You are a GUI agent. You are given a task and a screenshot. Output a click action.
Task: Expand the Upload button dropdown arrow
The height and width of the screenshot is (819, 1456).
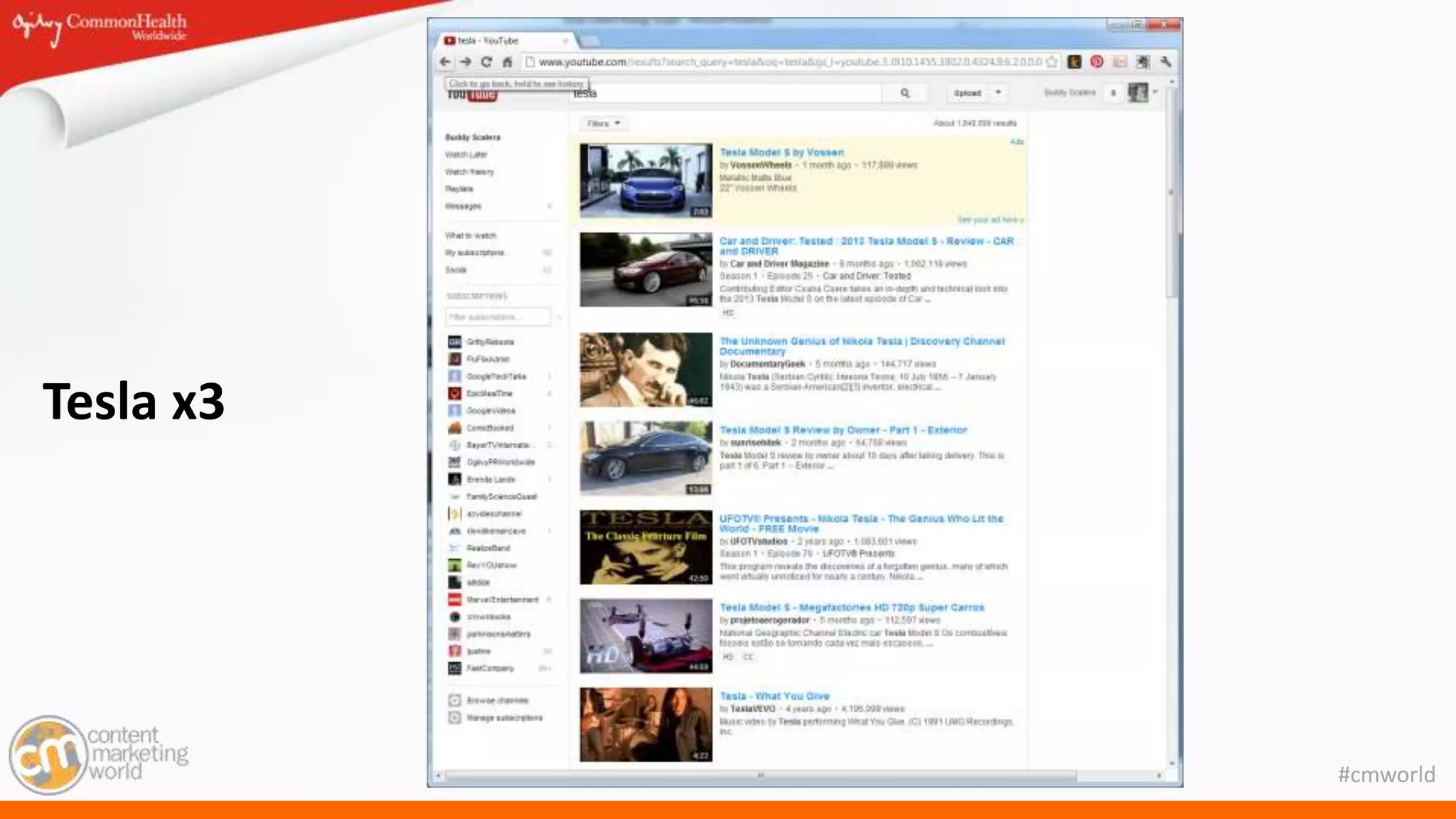pyautogui.click(x=998, y=93)
